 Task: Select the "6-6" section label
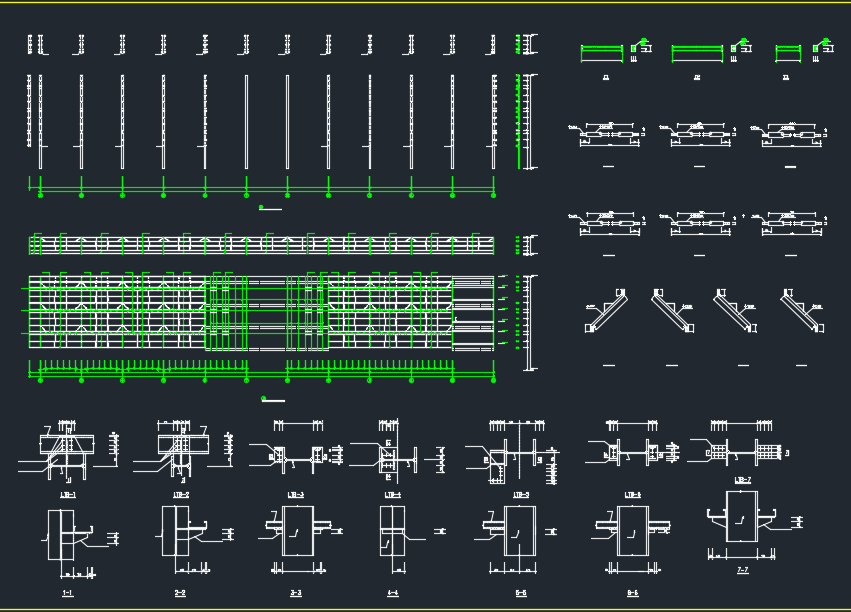pos(633,594)
